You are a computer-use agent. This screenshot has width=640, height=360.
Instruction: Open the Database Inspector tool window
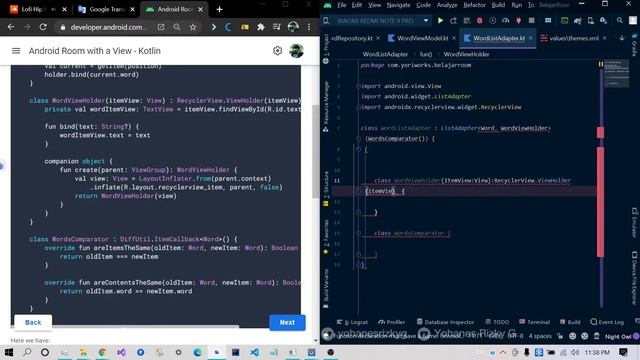[445, 322]
